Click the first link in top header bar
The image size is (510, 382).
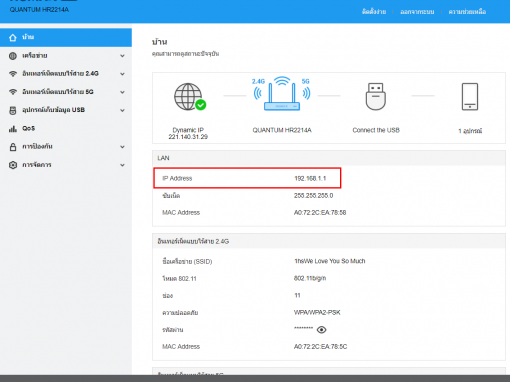click(x=374, y=12)
